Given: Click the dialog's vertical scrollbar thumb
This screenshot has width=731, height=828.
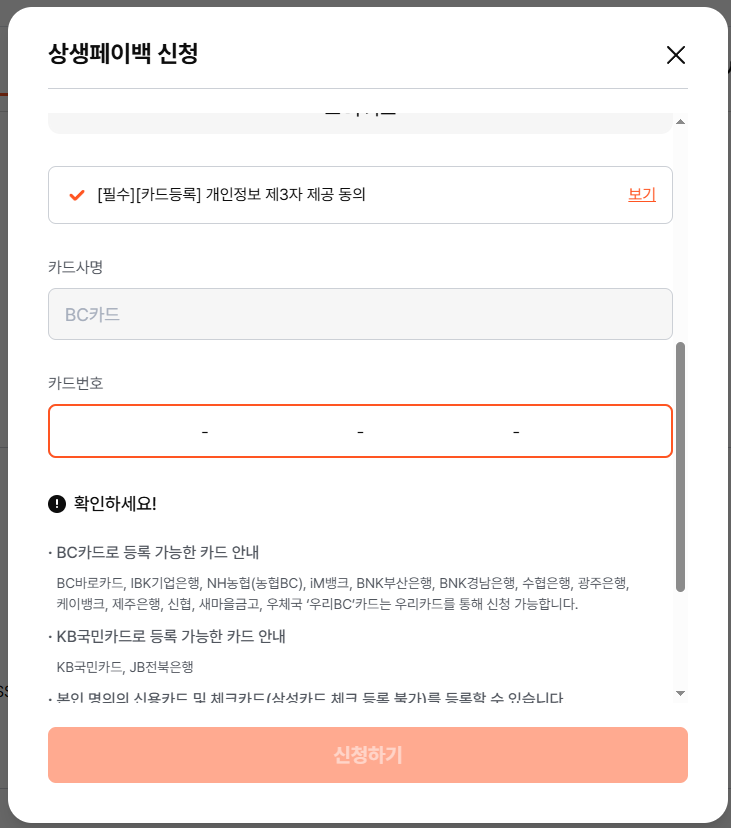Looking at the screenshot, I should click(681, 465).
